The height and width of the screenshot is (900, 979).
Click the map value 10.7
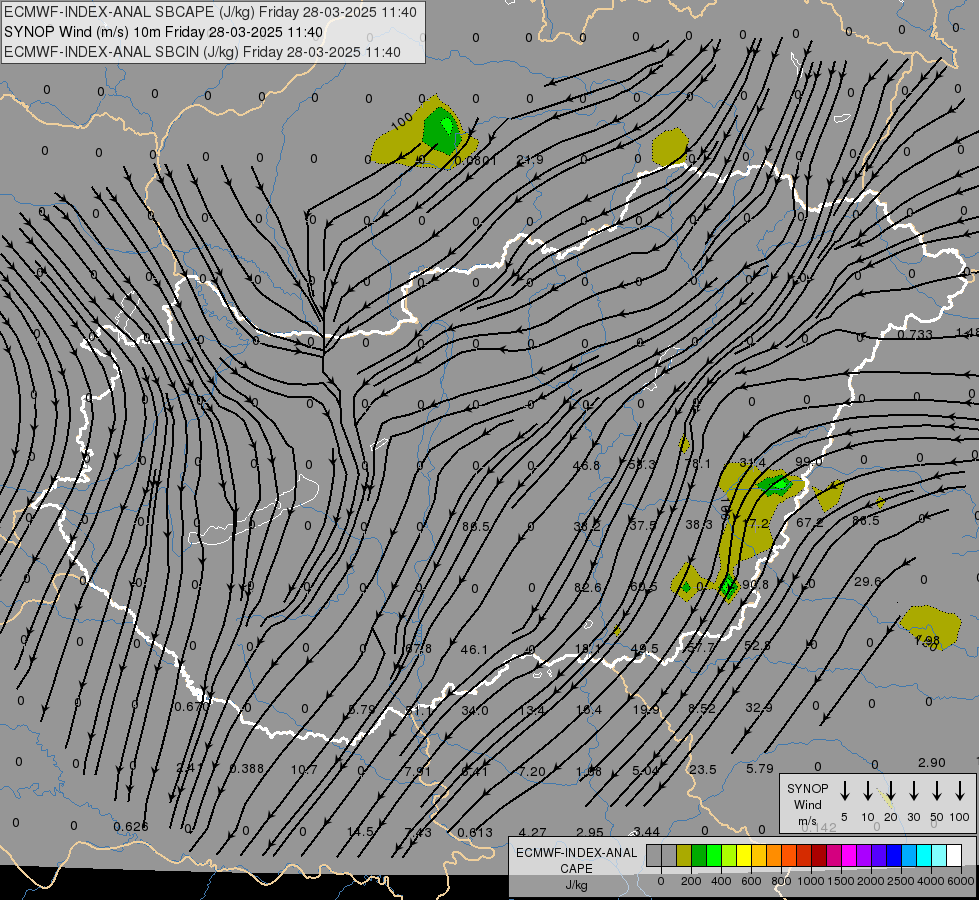(x=304, y=769)
